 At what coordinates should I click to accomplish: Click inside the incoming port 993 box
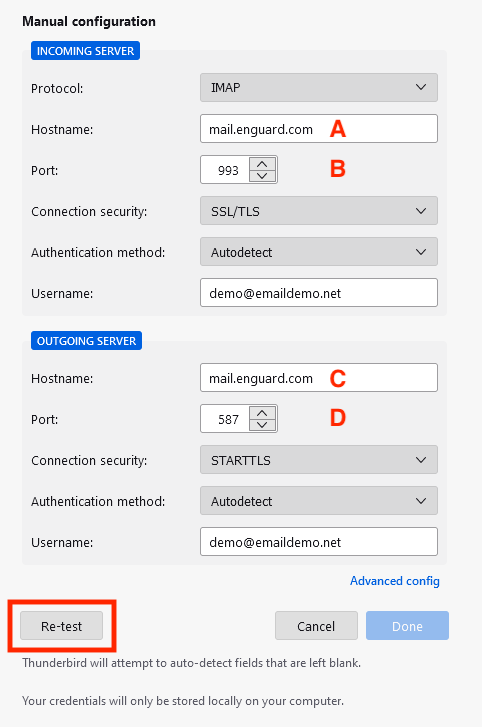225,170
